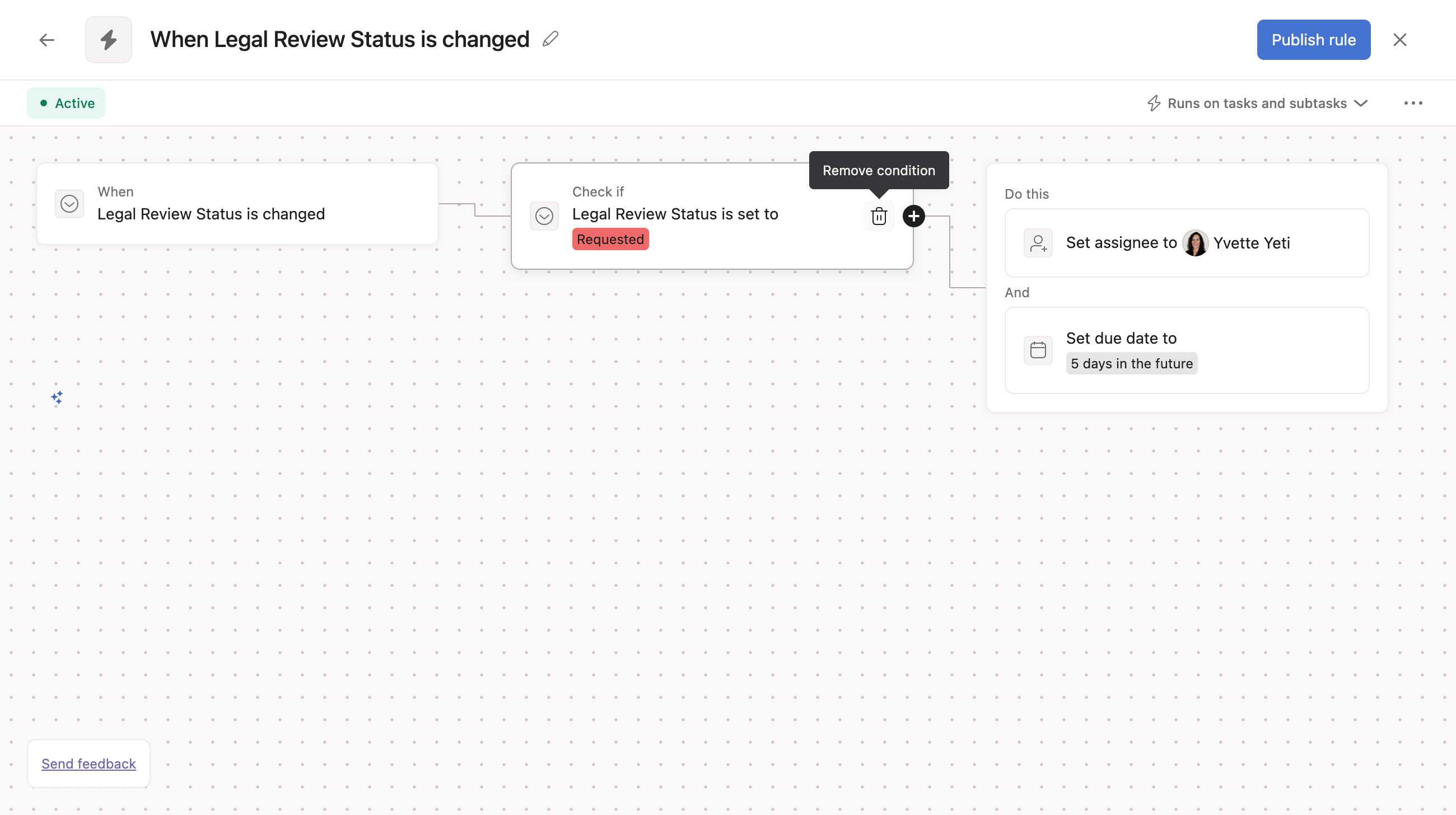Click Yvette Yeti's avatar photo
Image resolution: width=1456 pixels, height=815 pixels.
1195,243
